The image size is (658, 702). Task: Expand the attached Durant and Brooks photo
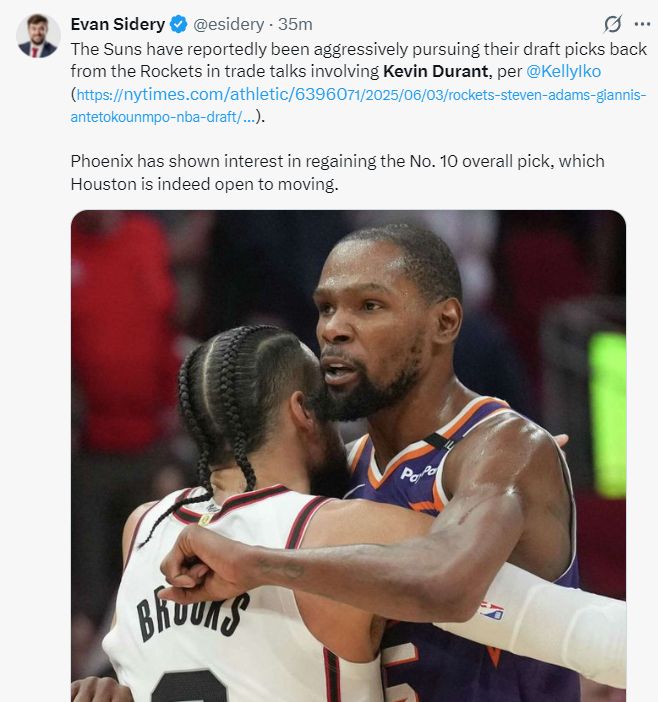(348, 456)
